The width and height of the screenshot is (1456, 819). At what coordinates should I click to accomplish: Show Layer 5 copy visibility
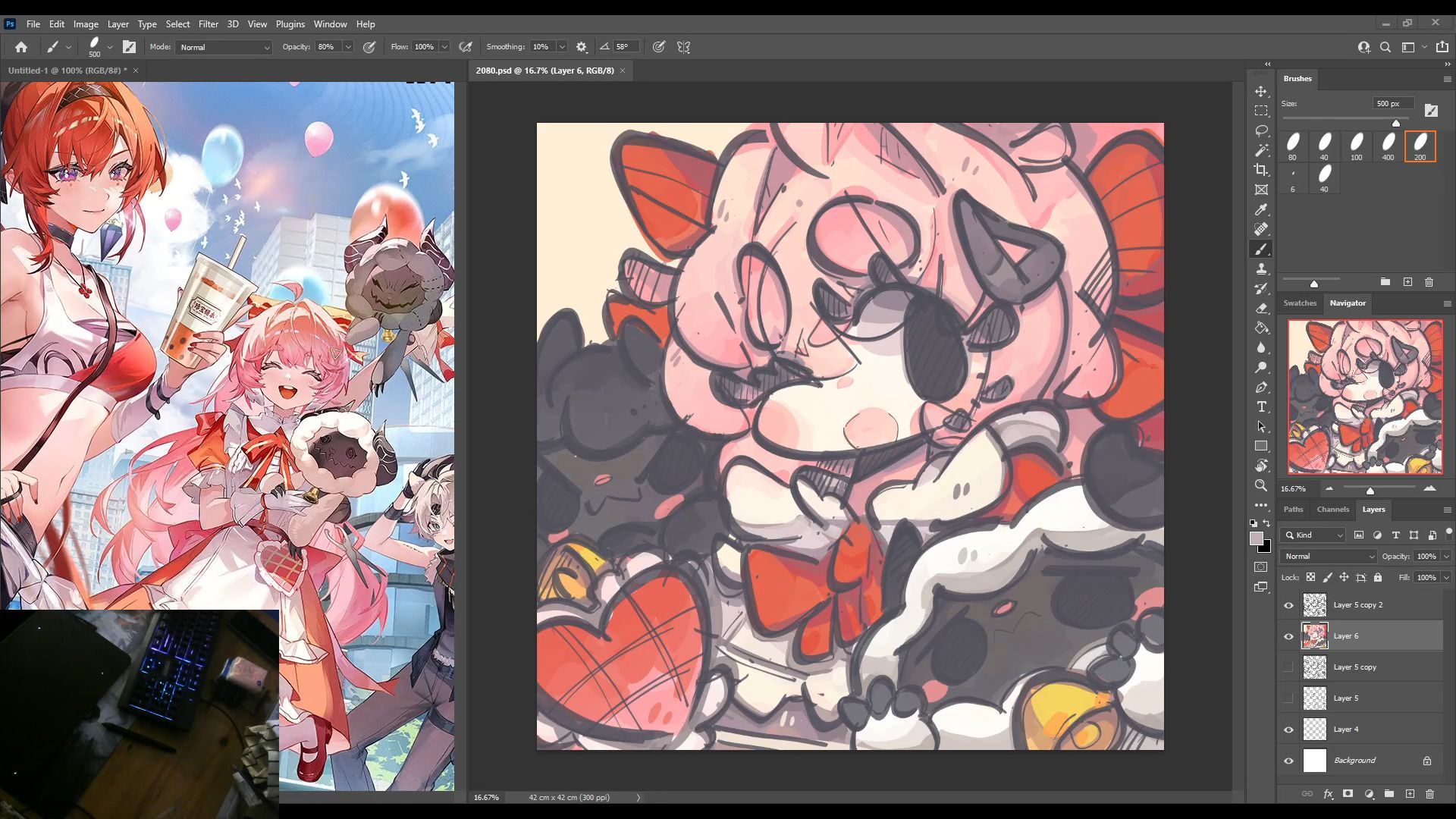coord(1288,667)
